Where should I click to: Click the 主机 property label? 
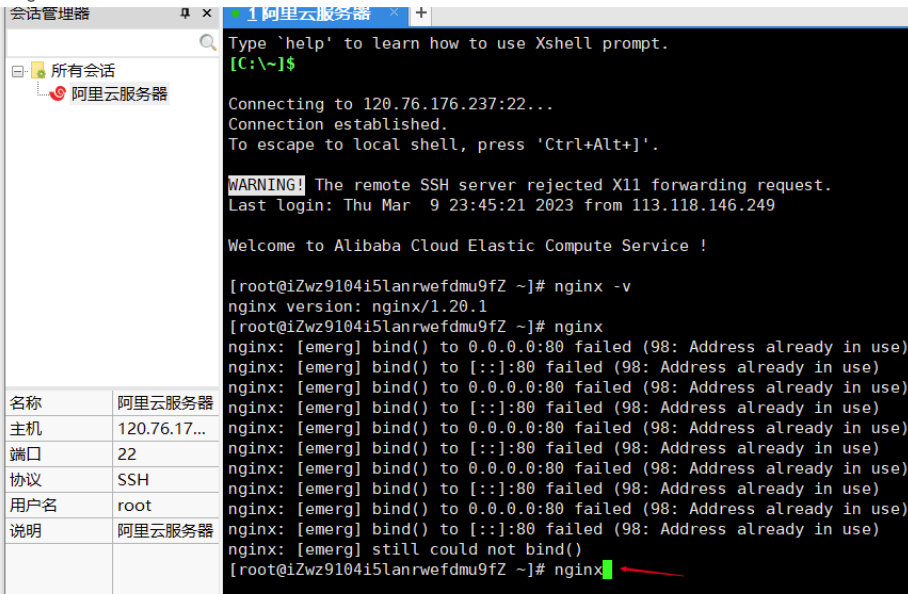25,428
